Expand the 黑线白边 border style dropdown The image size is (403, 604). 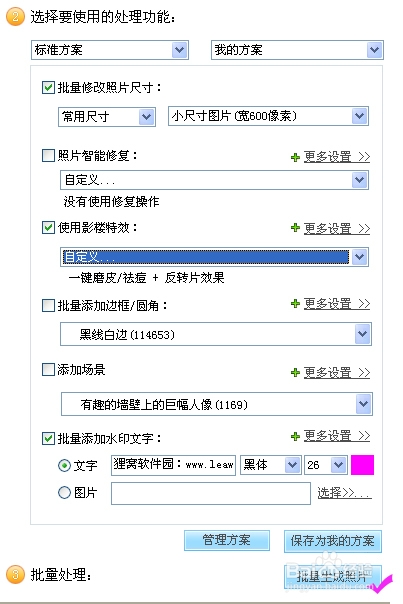point(216,334)
